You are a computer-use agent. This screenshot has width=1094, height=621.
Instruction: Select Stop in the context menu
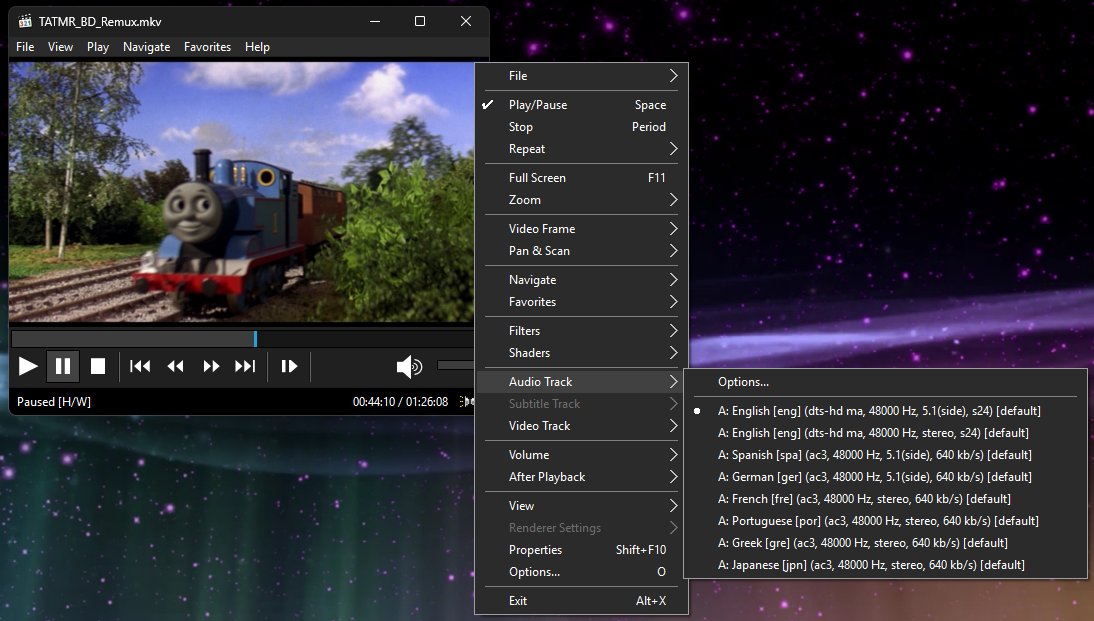tap(581, 127)
